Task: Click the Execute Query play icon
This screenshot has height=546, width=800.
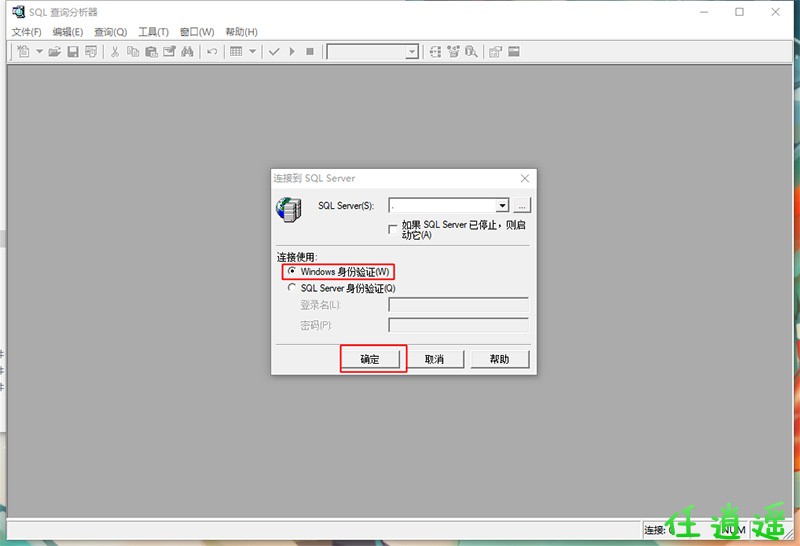Action: point(292,52)
